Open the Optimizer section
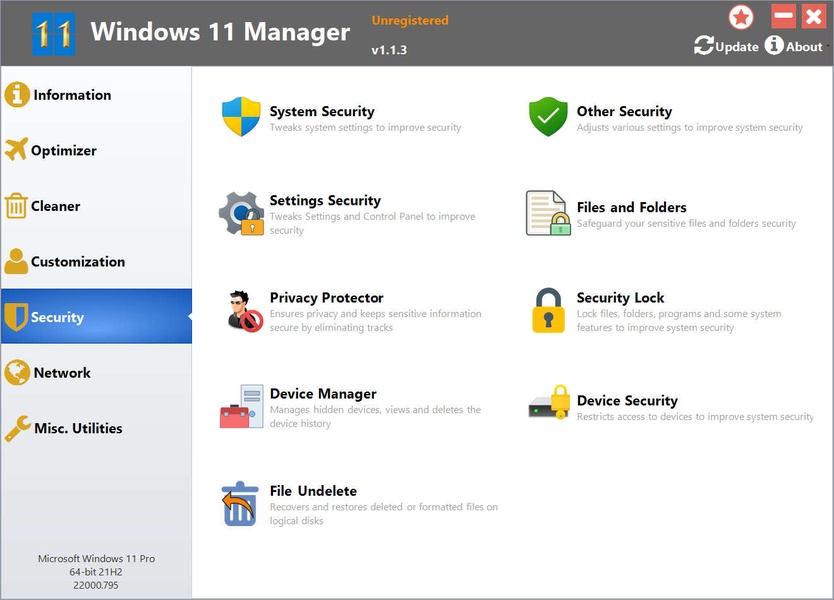This screenshot has width=834, height=600. (x=64, y=150)
